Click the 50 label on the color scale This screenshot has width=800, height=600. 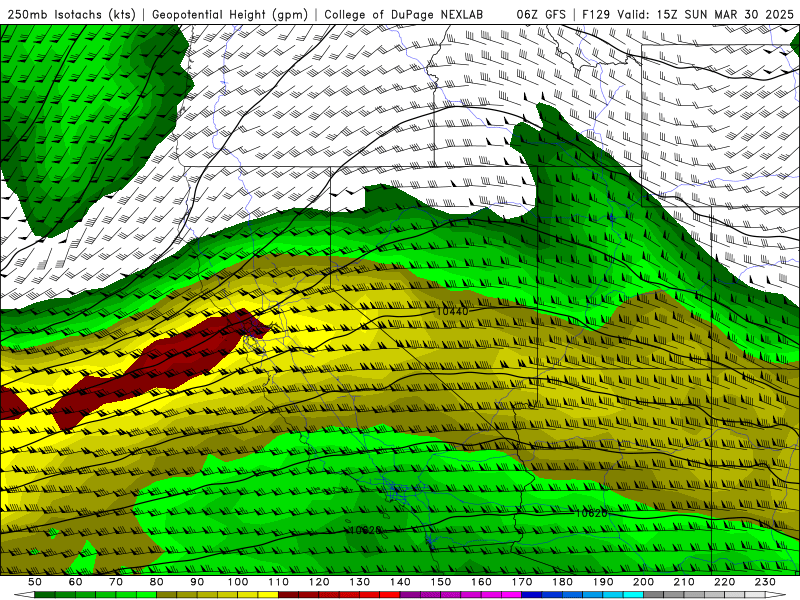point(35,582)
